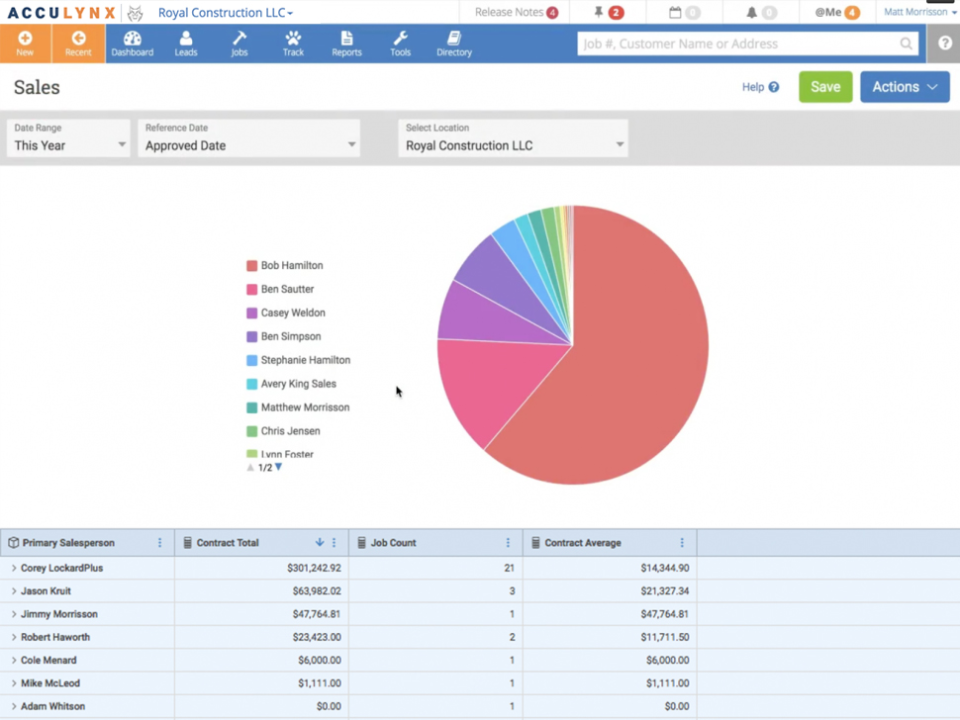Image resolution: width=960 pixels, height=720 pixels.
Task: Toggle sort direction on Contract Total column
Action: point(318,542)
